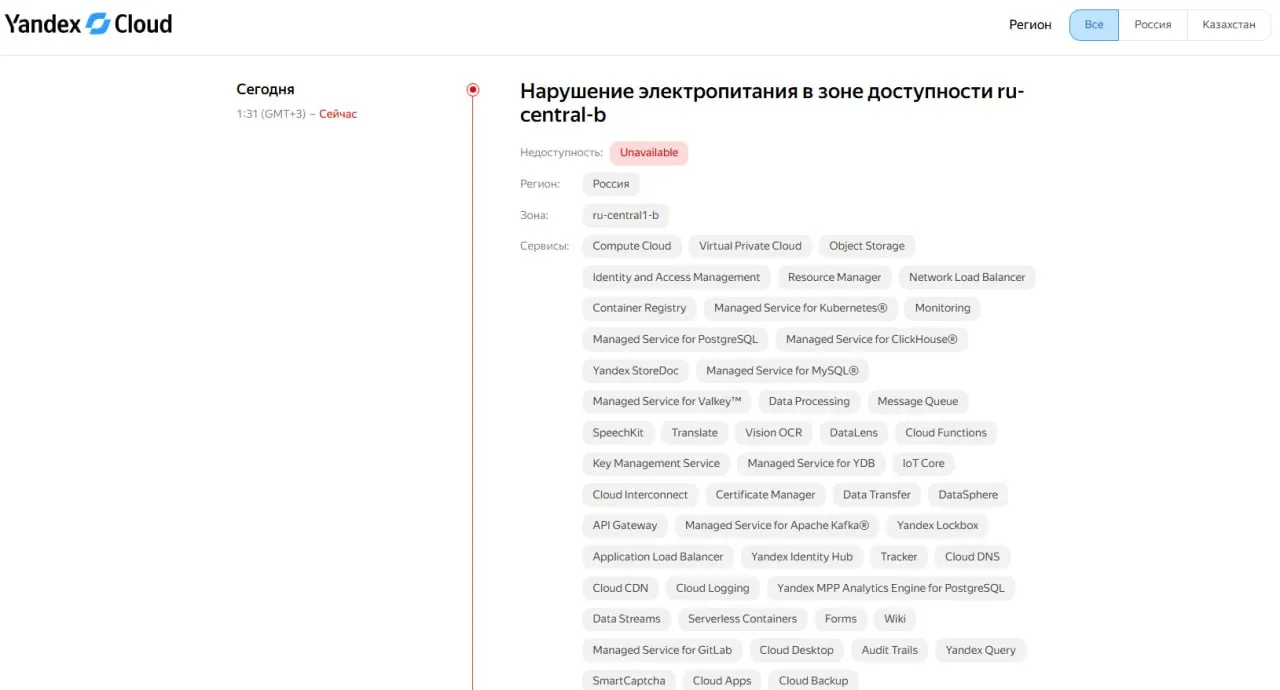Click the Unavailable status badge
The image size is (1280, 690).
pos(649,153)
